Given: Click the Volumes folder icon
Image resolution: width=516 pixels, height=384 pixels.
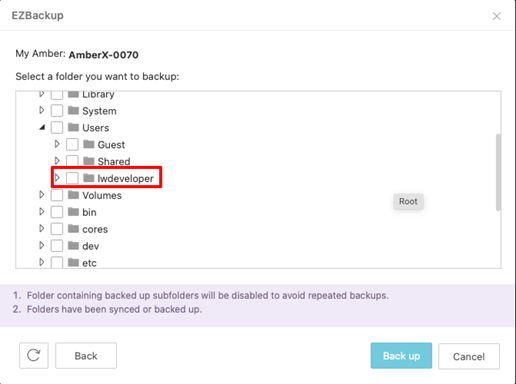Looking at the screenshot, I should coord(73,195).
